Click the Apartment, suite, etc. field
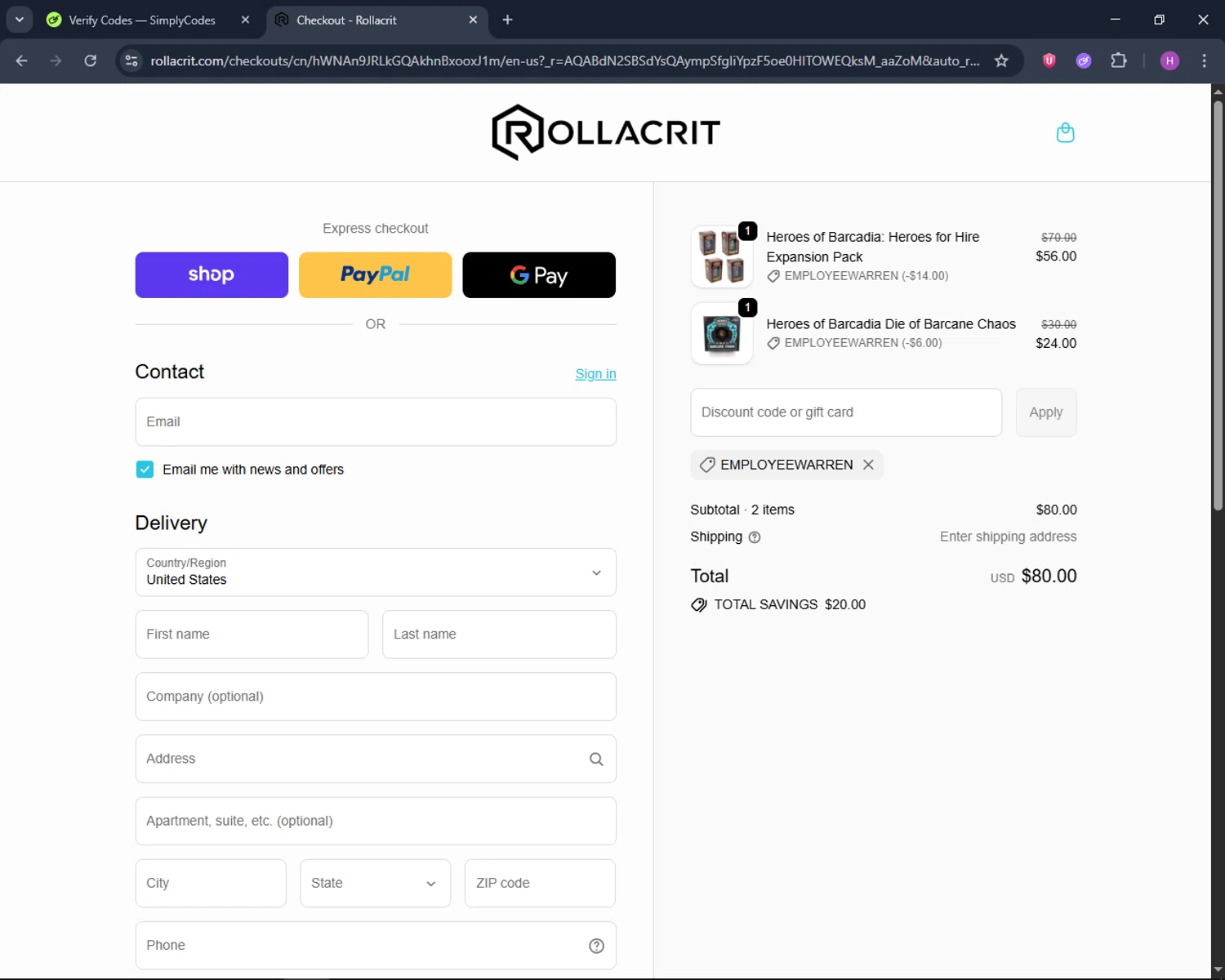This screenshot has width=1225, height=980. pos(376,822)
